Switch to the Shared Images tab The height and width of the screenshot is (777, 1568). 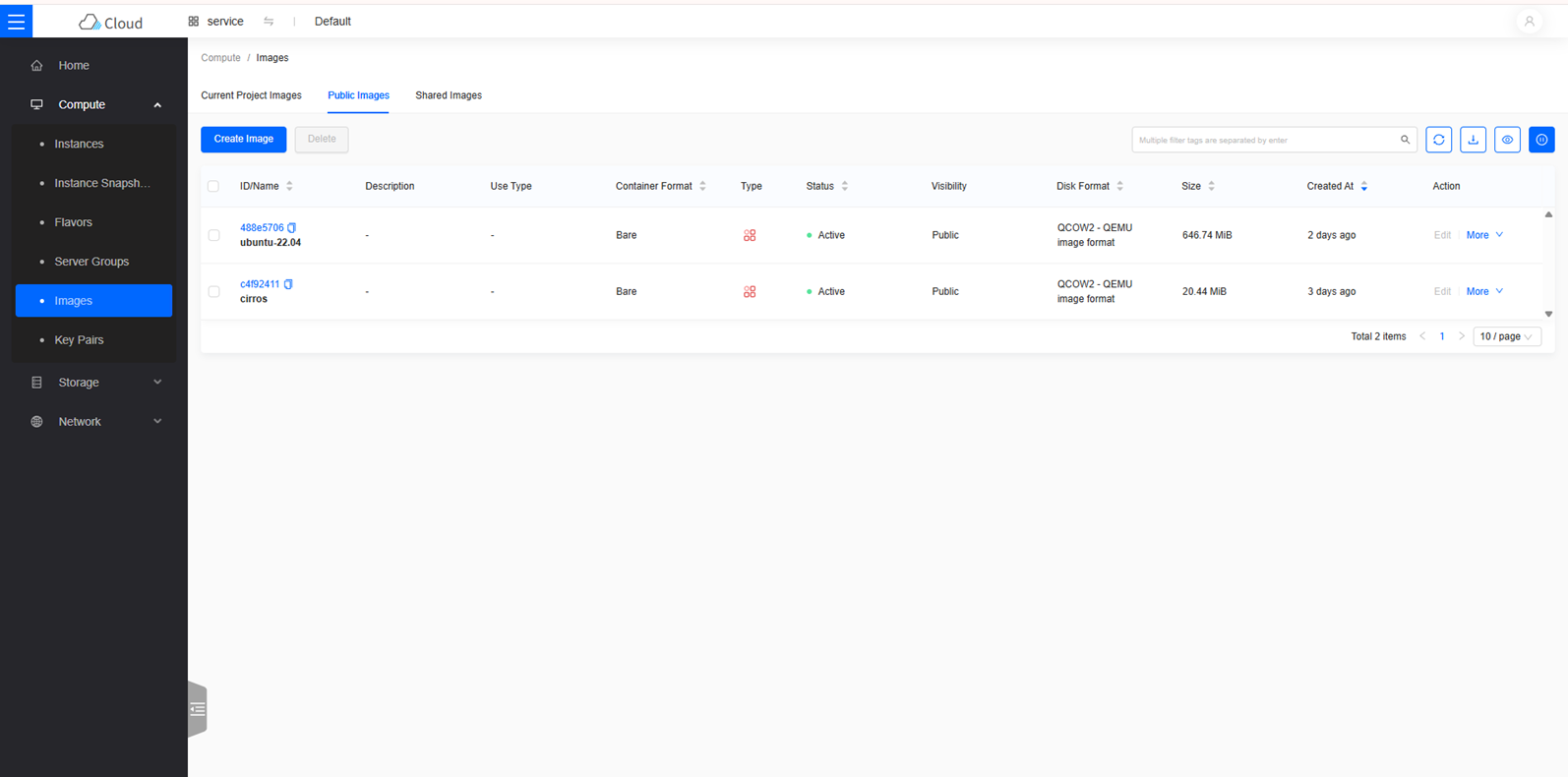[449, 95]
